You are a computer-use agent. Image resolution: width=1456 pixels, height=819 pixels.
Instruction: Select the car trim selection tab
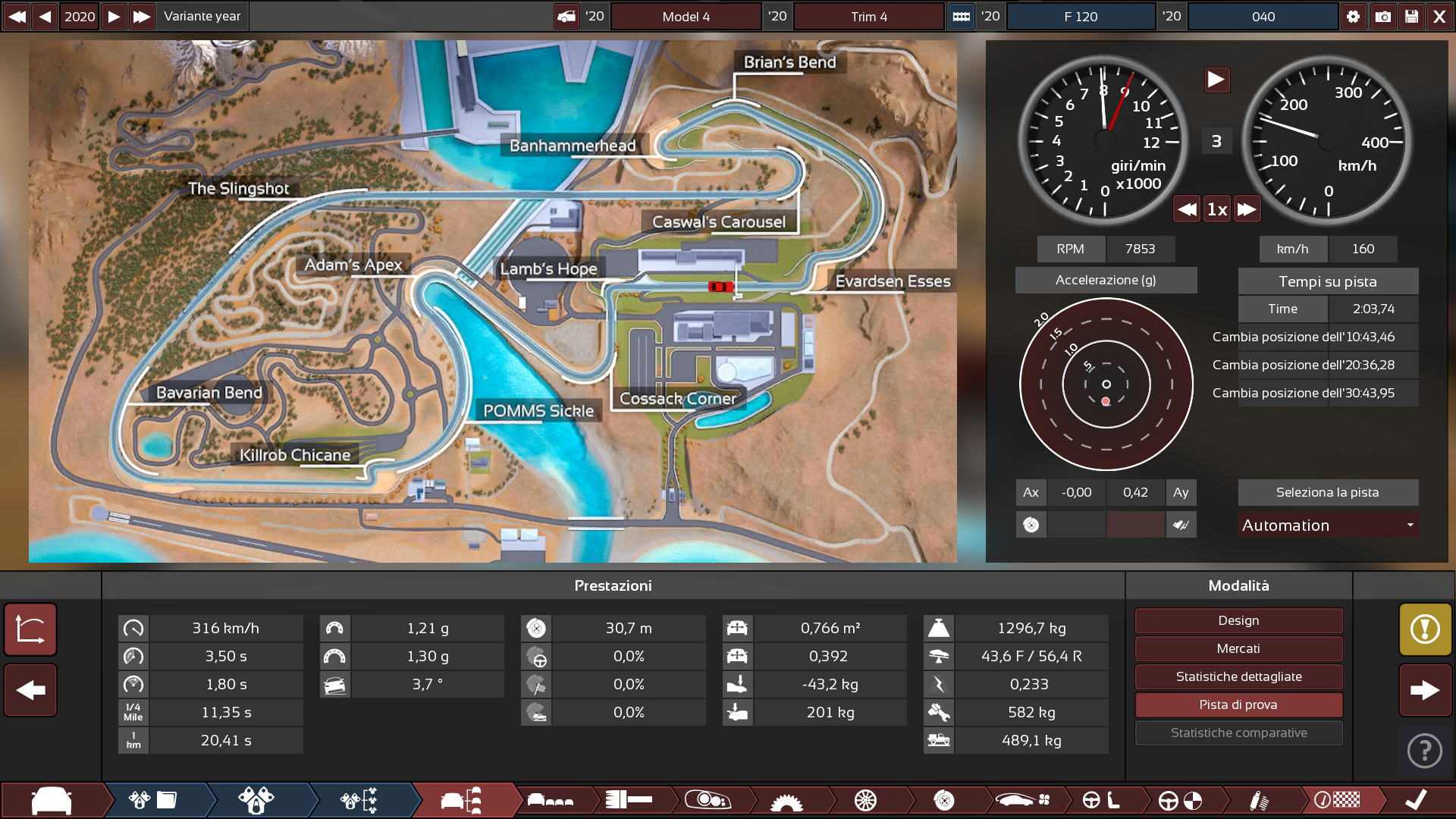coord(461,800)
